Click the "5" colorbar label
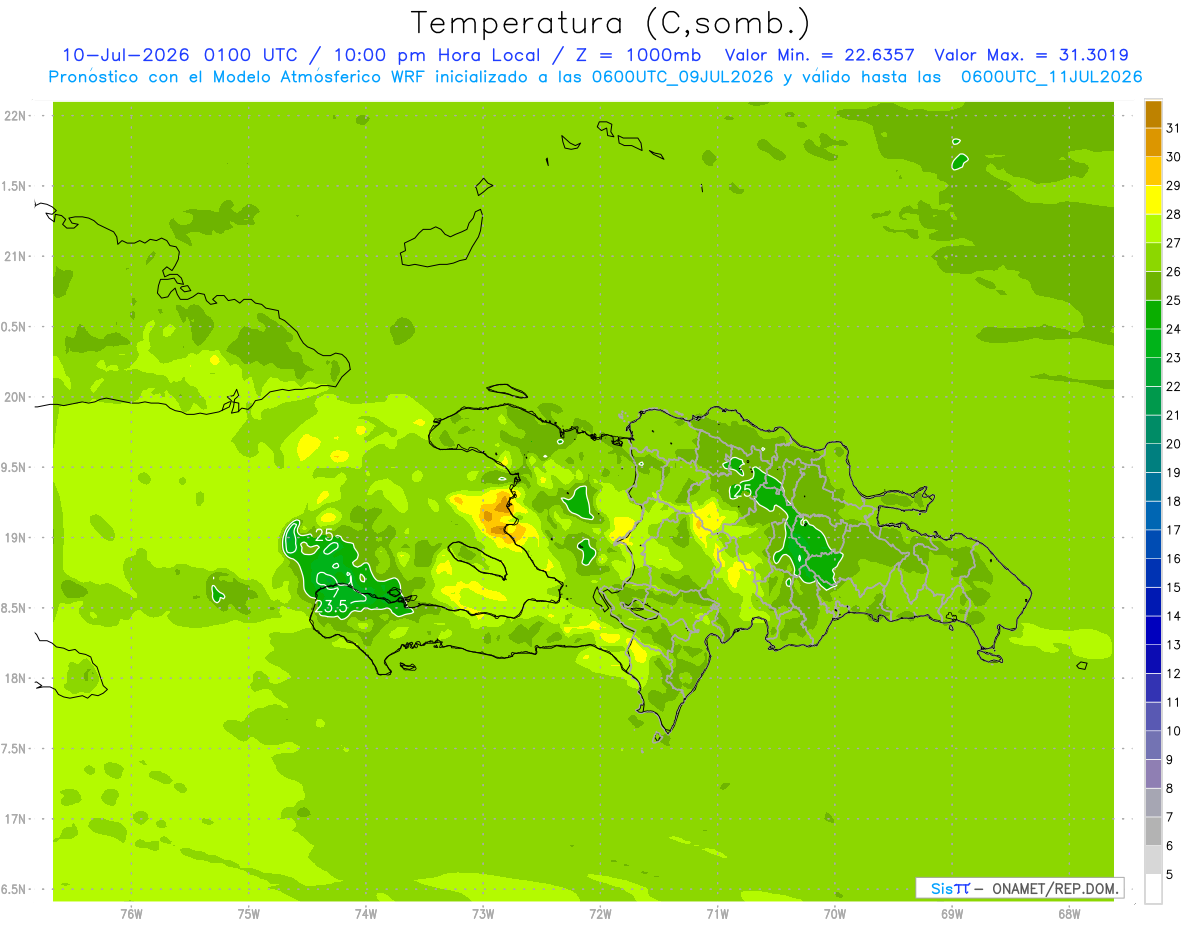This screenshot has width=1200, height=927. [1170, 875]
